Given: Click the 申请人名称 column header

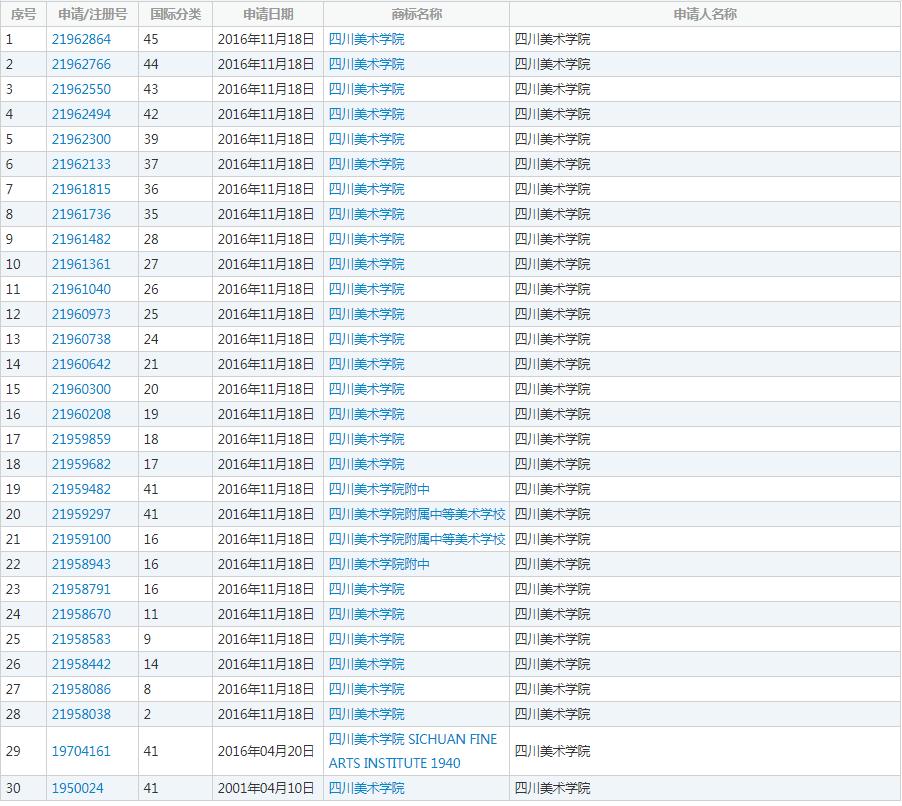Looking at the screenshot, I should click(x=705, y=14).
